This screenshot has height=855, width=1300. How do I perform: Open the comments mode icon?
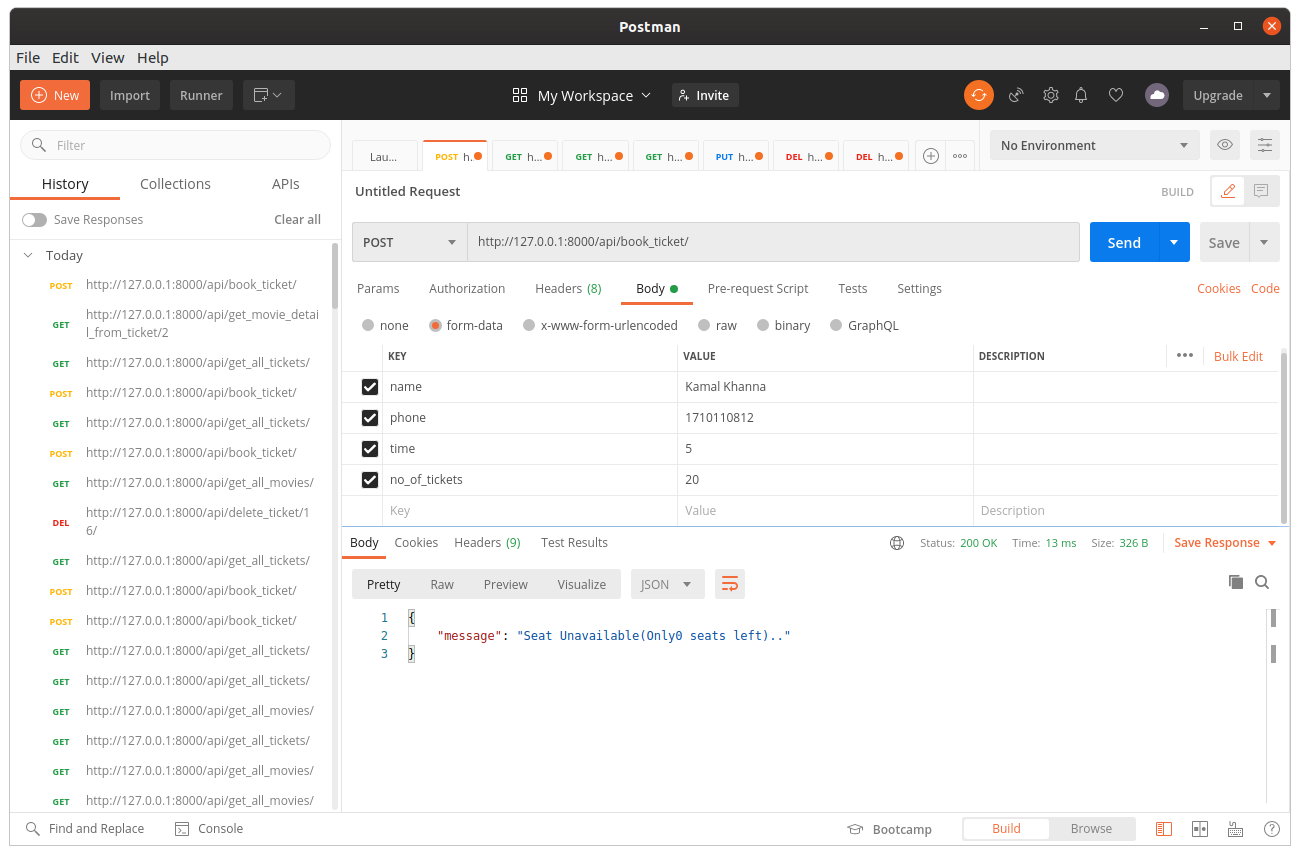coord(1261,191)
